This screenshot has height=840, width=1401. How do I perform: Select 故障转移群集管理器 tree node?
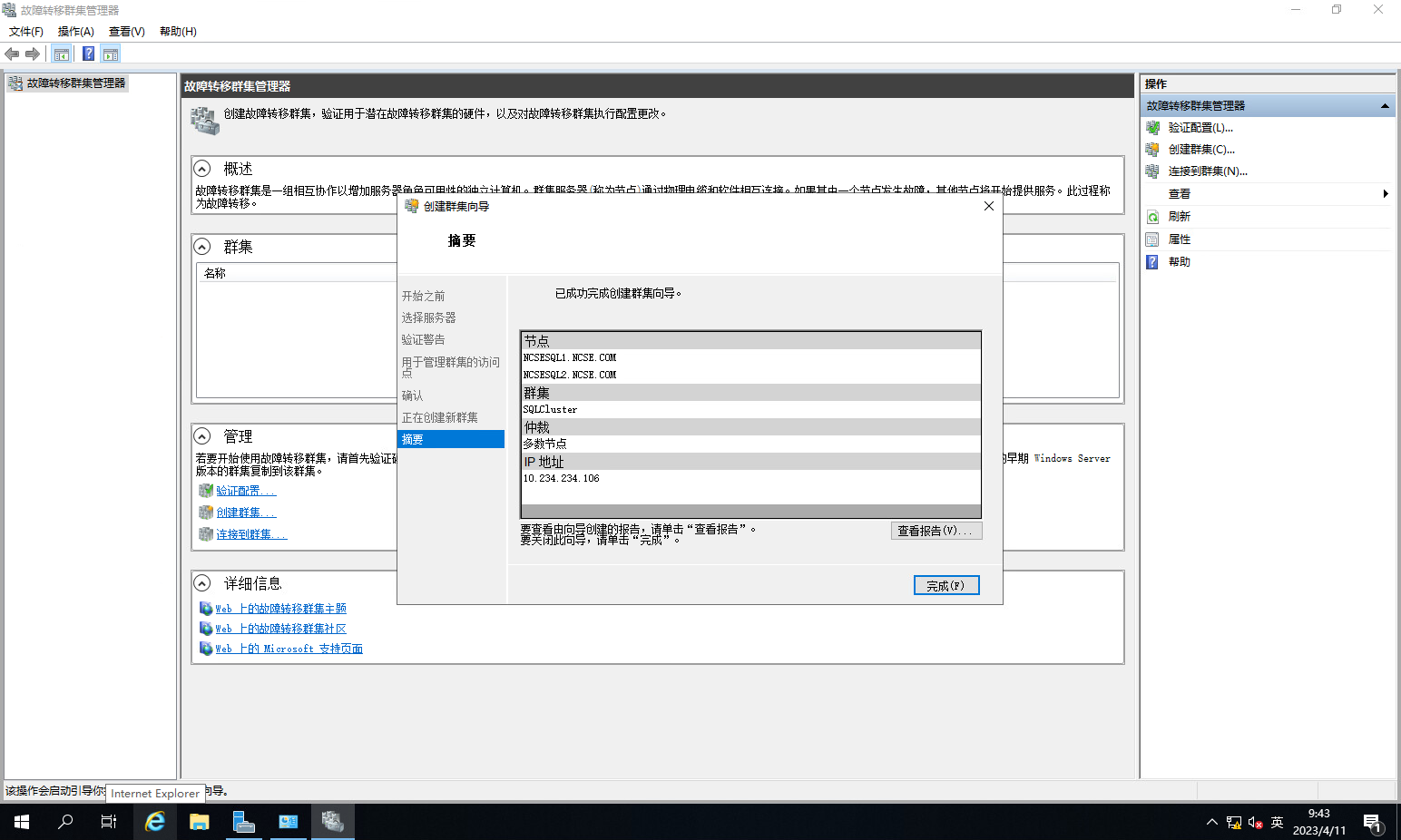[75, 83]
